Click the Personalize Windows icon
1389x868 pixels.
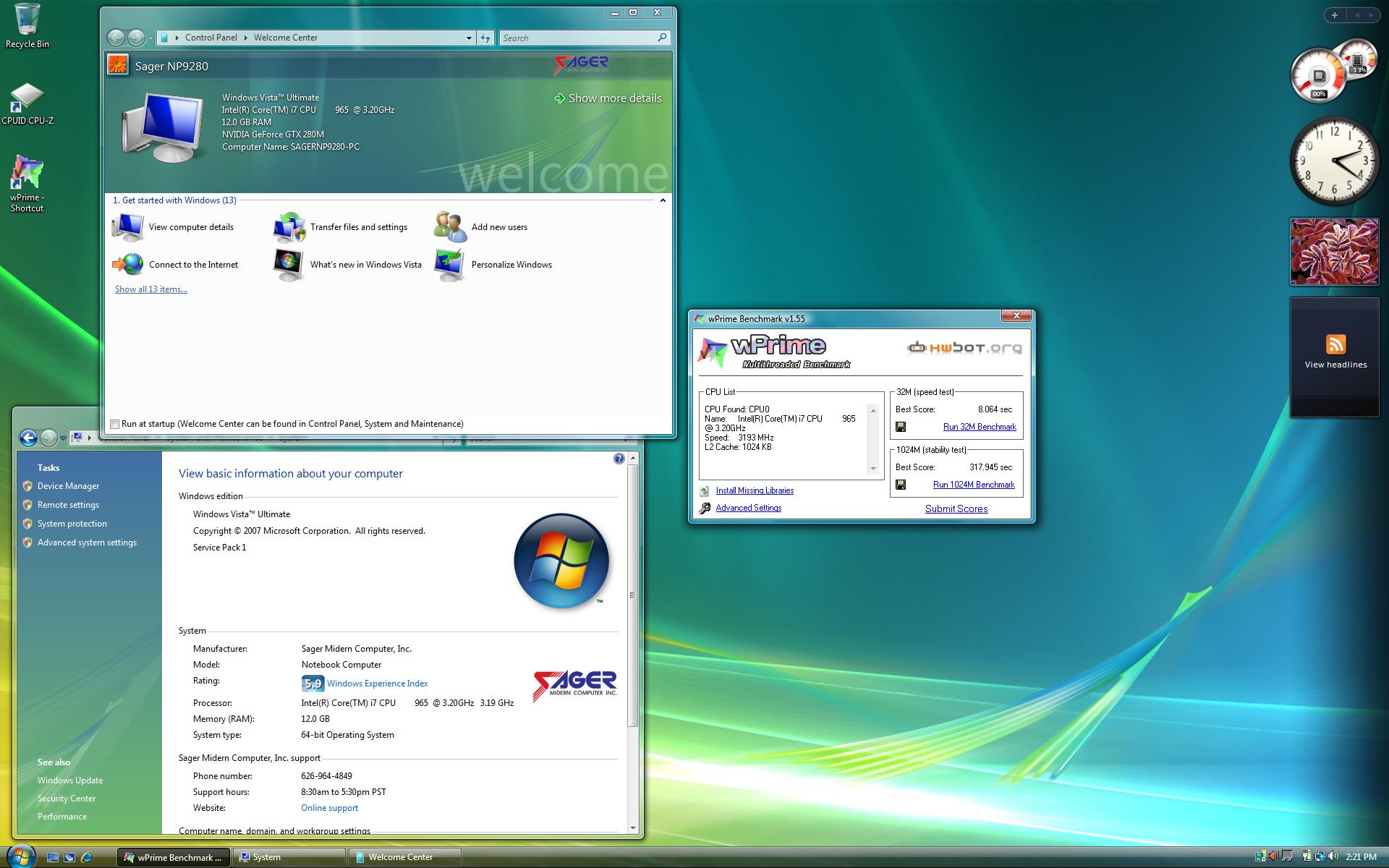tap(450, 265)
